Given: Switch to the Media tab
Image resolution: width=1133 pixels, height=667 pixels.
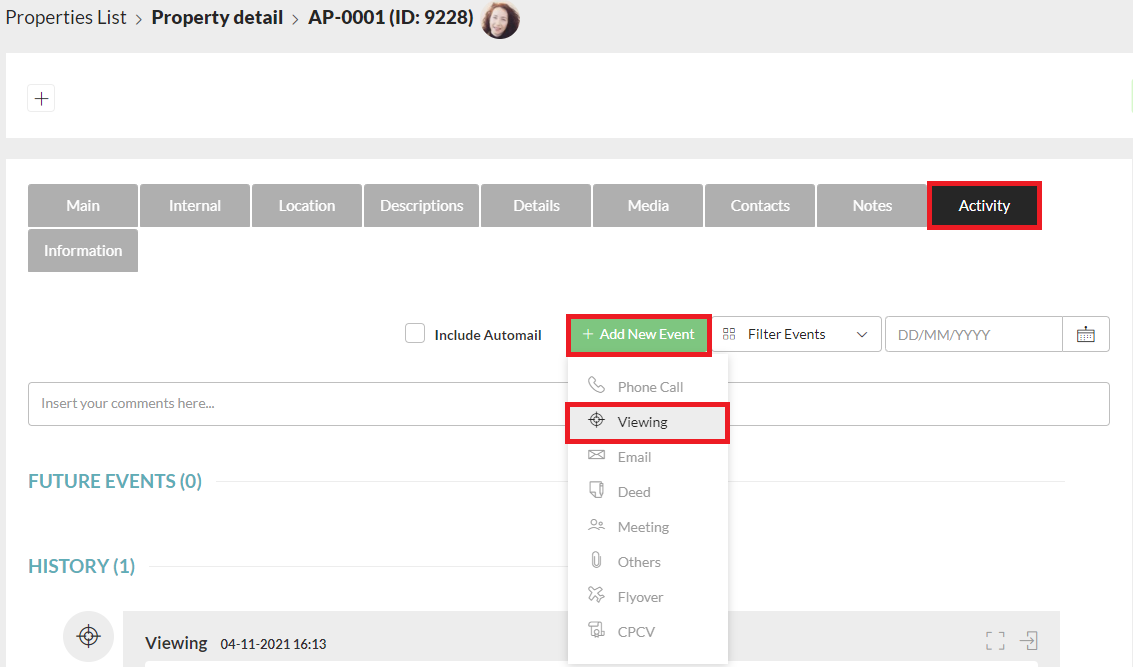Looking at the screenshot, I should tap(648, 206).
